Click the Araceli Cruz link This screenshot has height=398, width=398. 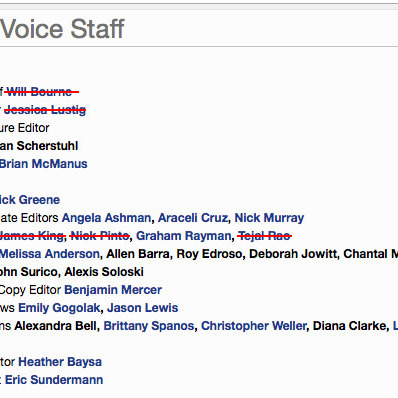point(193,218)
